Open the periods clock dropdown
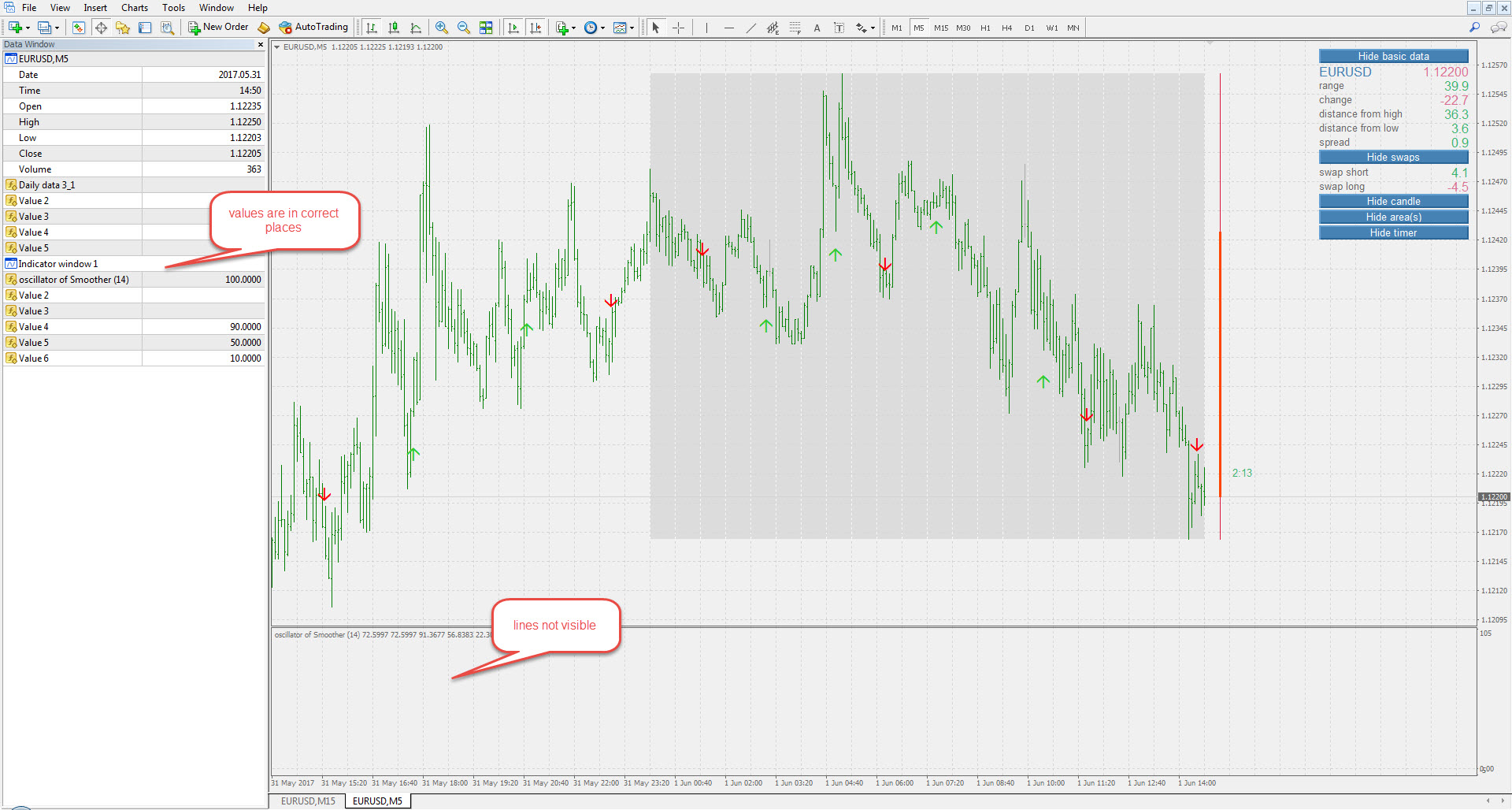Viewport: 1512px width, 810px height. (595, 28)
